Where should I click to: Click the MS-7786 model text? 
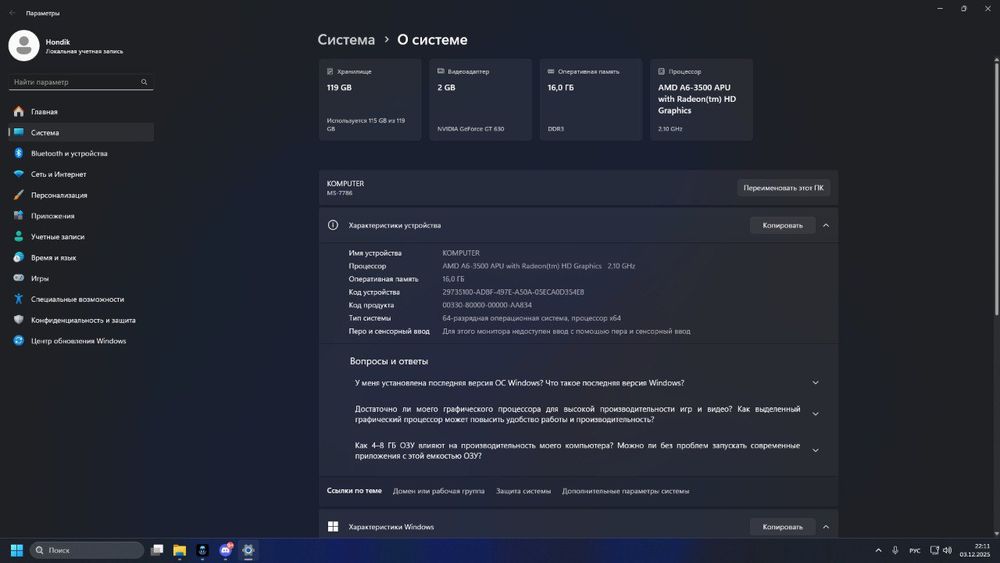coord(340,193)
